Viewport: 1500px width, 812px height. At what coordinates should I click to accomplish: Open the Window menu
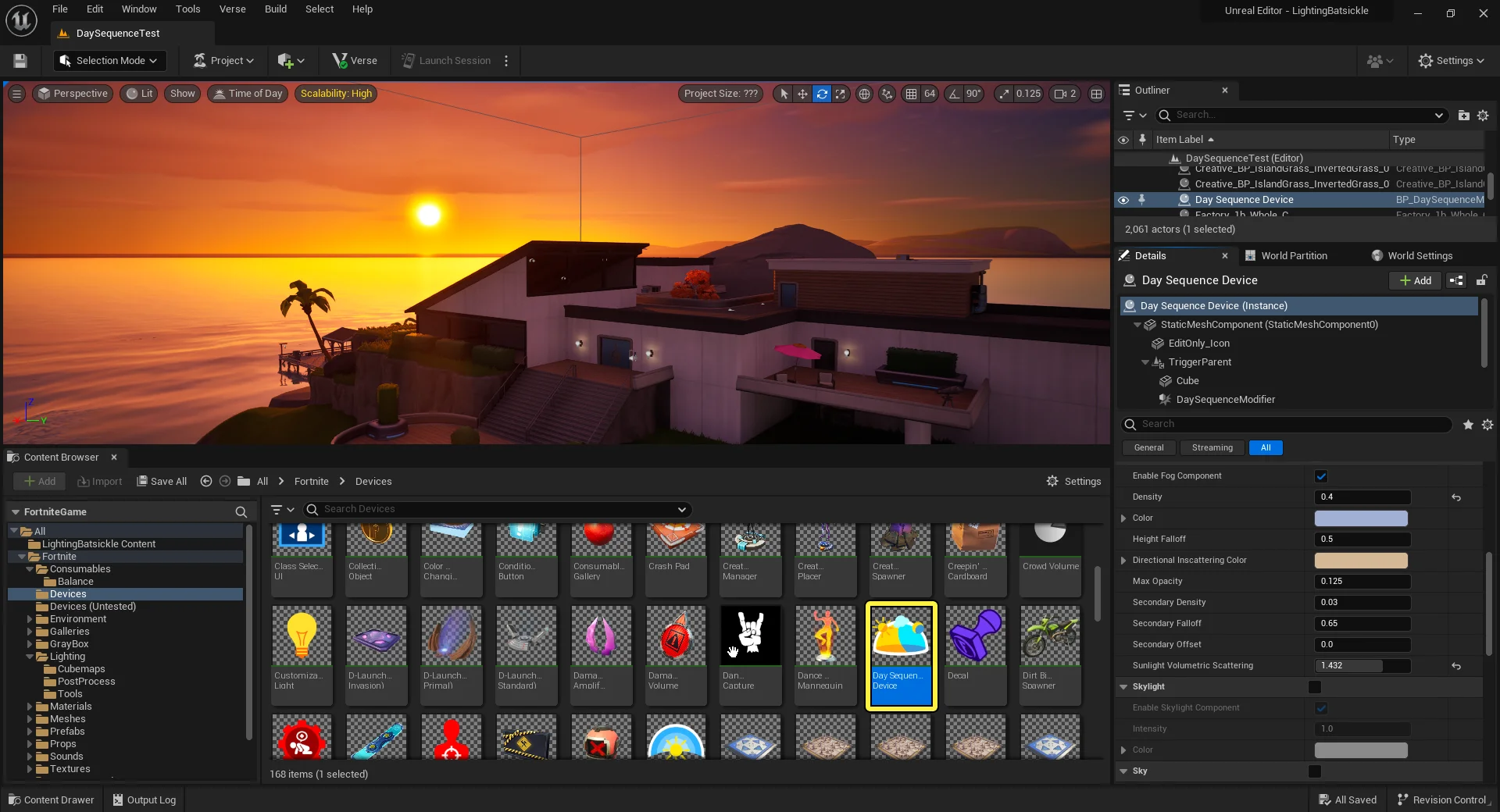139,9
